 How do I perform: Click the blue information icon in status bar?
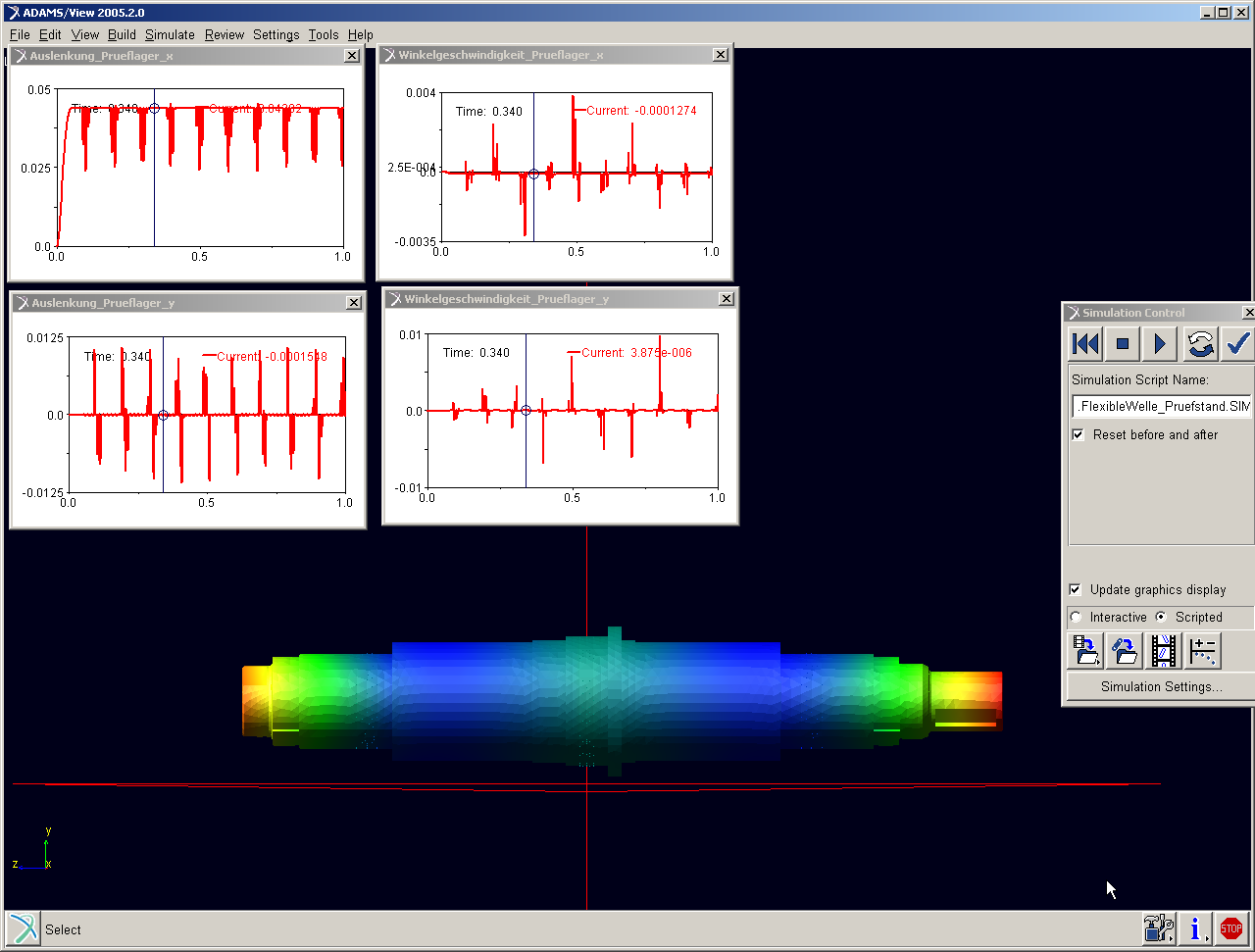coord(1195,927)
